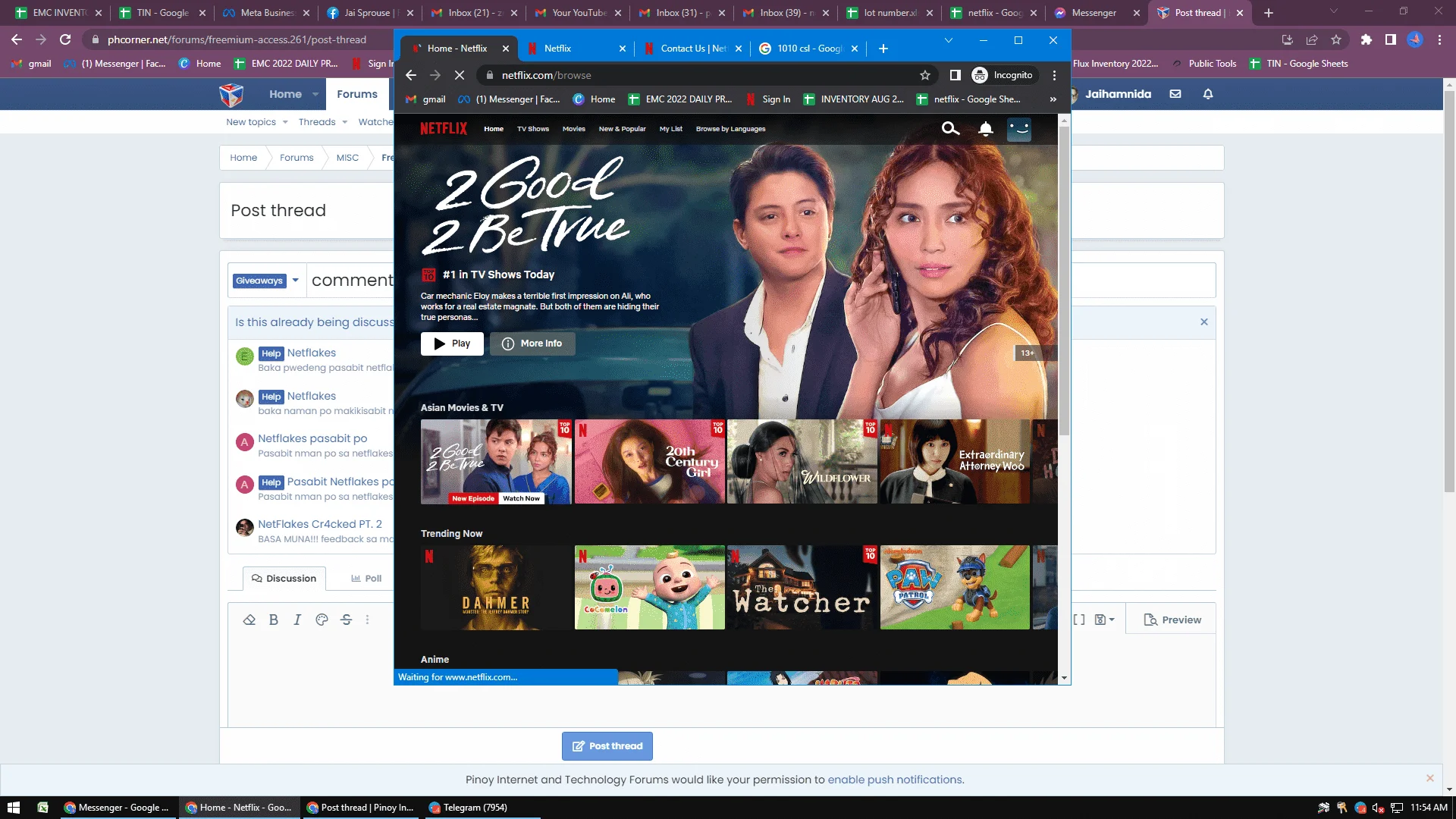Screen dimensions: 1456x819
Task: Open TV Shows in Netflix menu
Action: point(533,129)
